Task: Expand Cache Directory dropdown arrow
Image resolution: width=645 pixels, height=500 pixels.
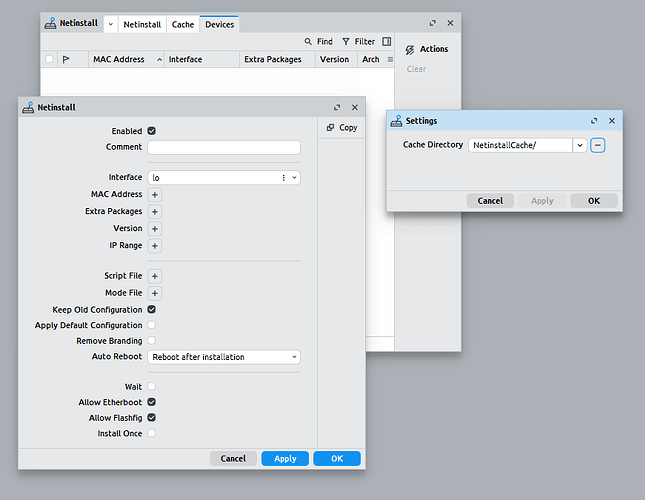Action: [x=580, y=145]
